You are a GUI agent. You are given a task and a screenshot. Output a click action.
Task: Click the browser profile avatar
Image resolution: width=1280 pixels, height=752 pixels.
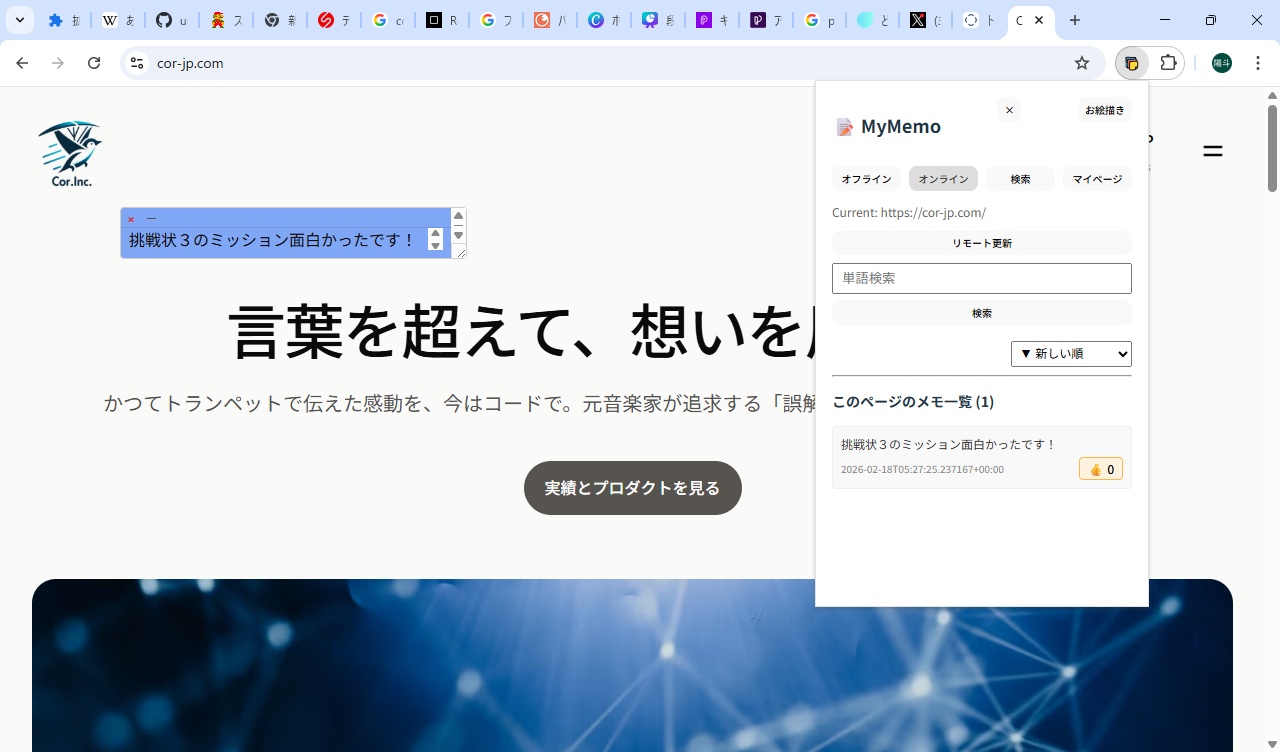pos(1221,62)
